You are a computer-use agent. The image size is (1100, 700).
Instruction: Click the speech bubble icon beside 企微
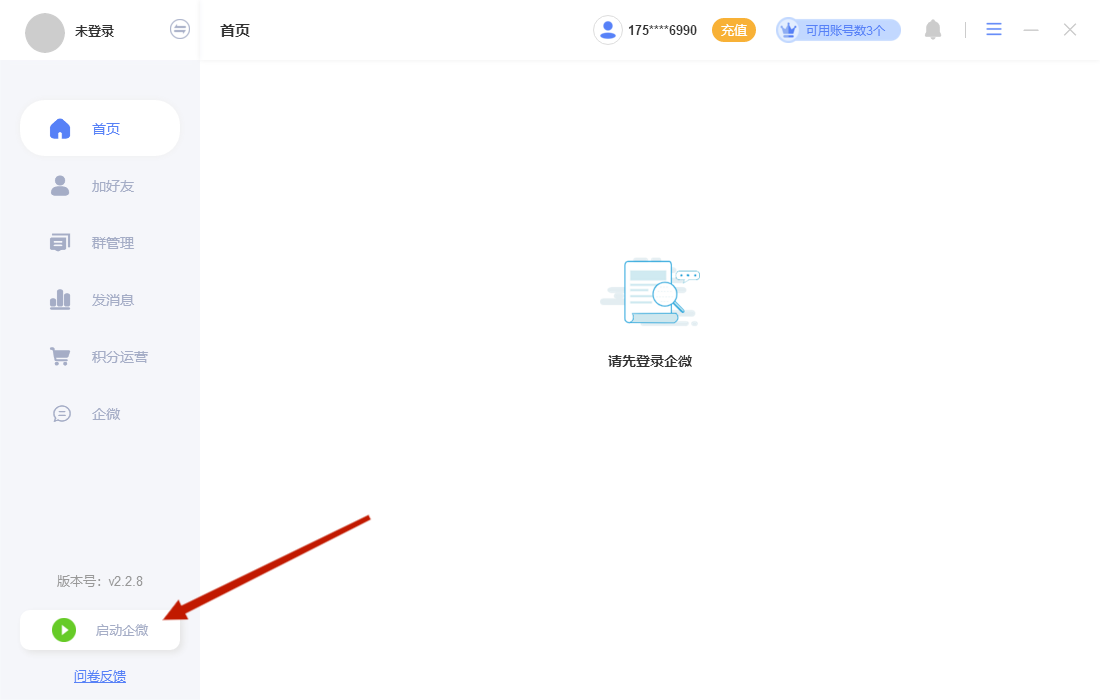pos(62,414)
